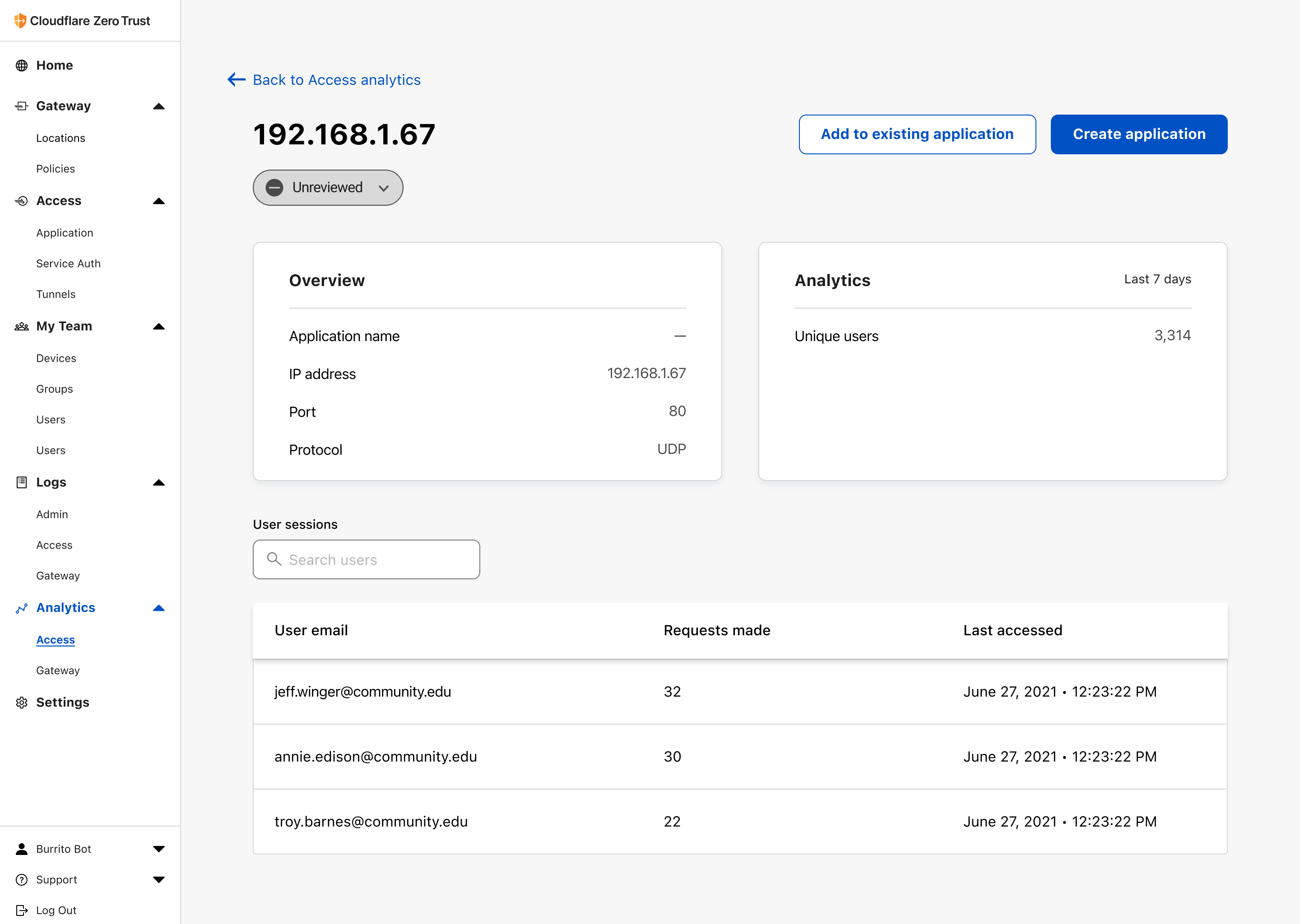Select the Gateway sidebar icon

coord(22,106)
